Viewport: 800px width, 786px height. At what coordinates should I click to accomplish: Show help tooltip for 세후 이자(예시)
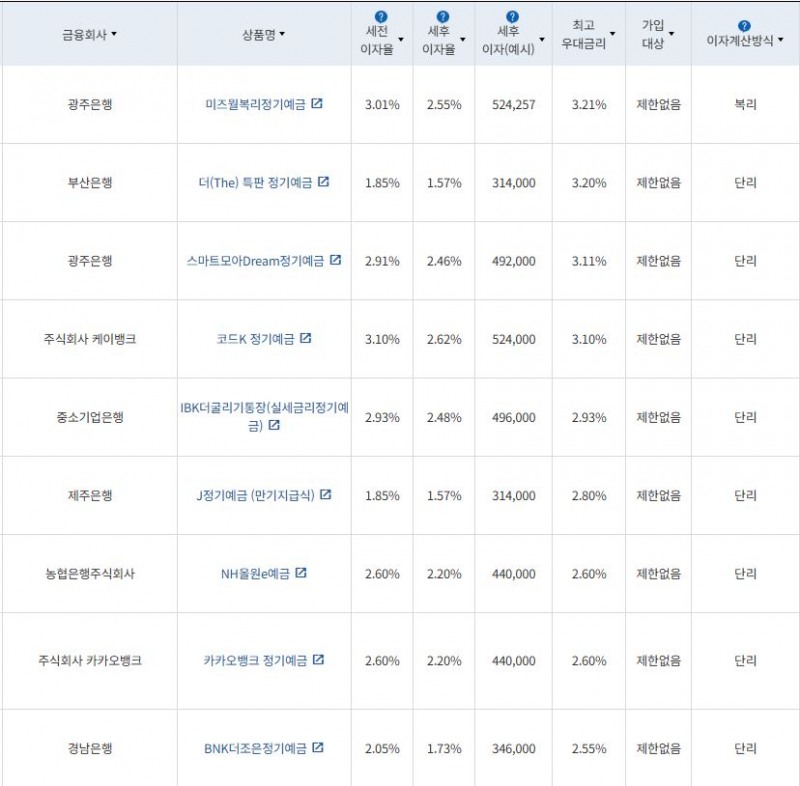tap(512, 17)
